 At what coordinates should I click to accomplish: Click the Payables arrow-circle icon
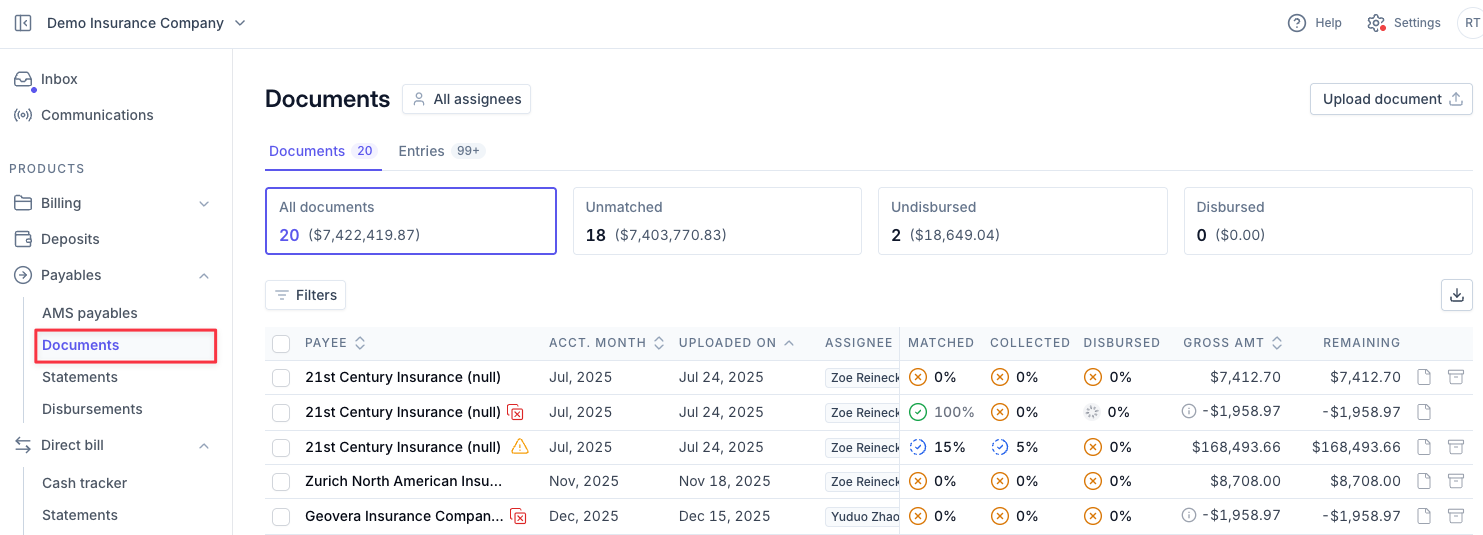[23, 275]
